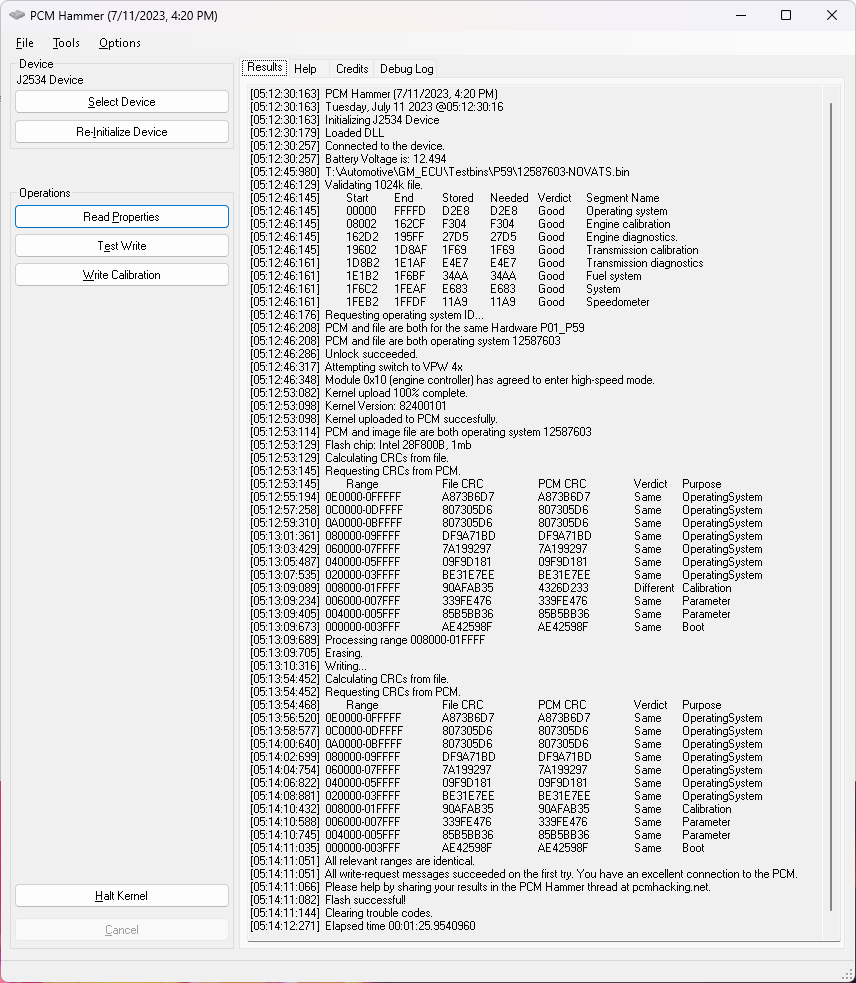The image size is (856, 983).
Task: Click the 'Different' verdict in CRC table
Action: [x=653, y=587]
